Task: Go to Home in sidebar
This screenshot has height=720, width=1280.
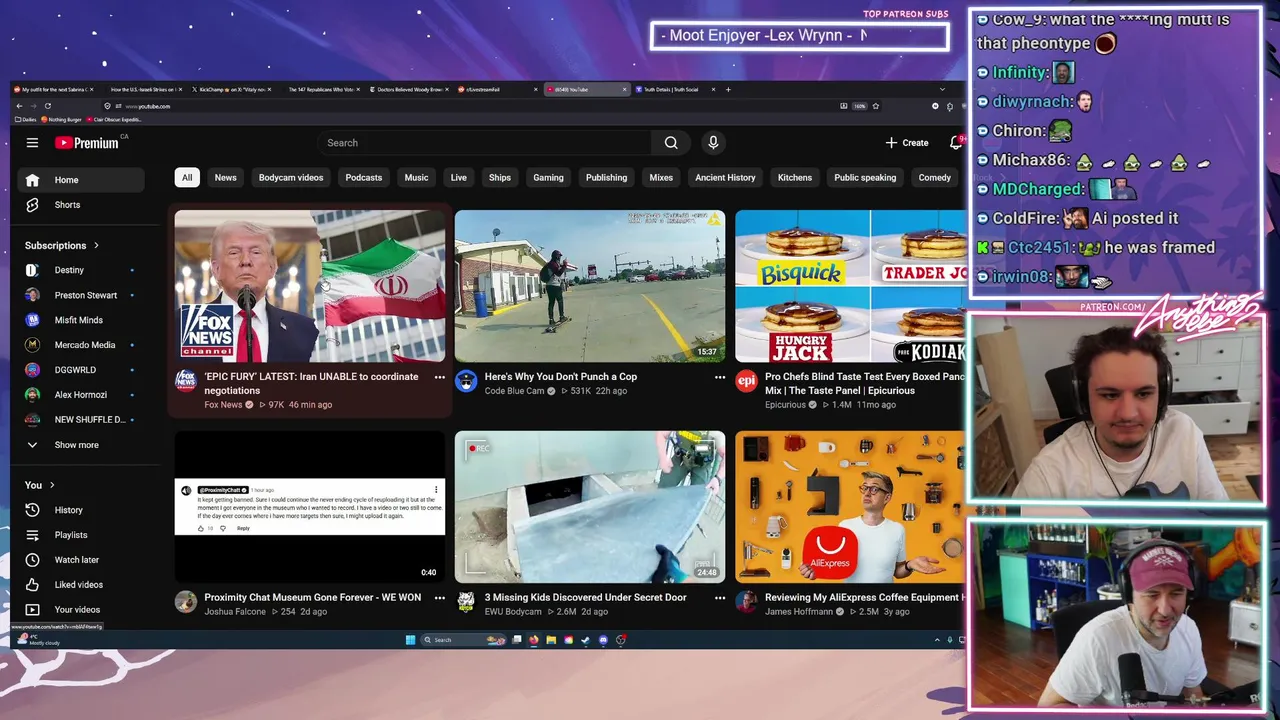Action: pyautogui.click(x=82, y=180)
